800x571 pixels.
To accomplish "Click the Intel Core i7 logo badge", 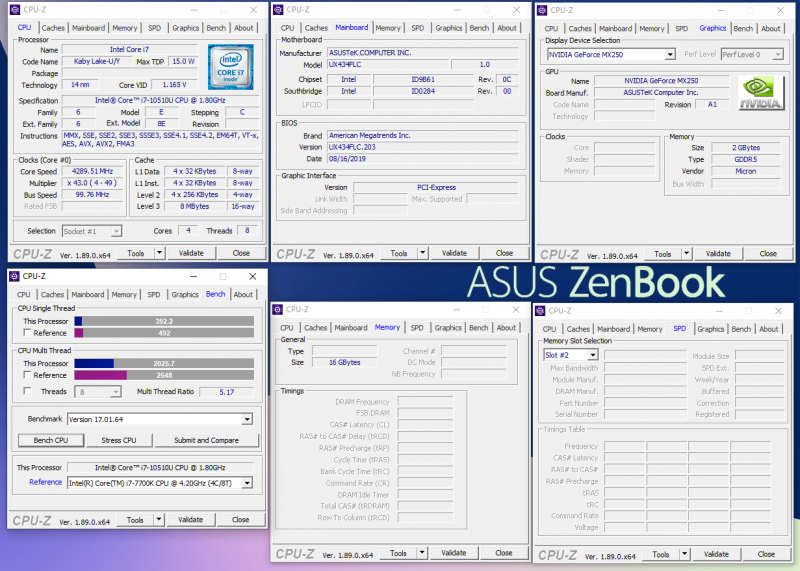I will pos(230,67).
